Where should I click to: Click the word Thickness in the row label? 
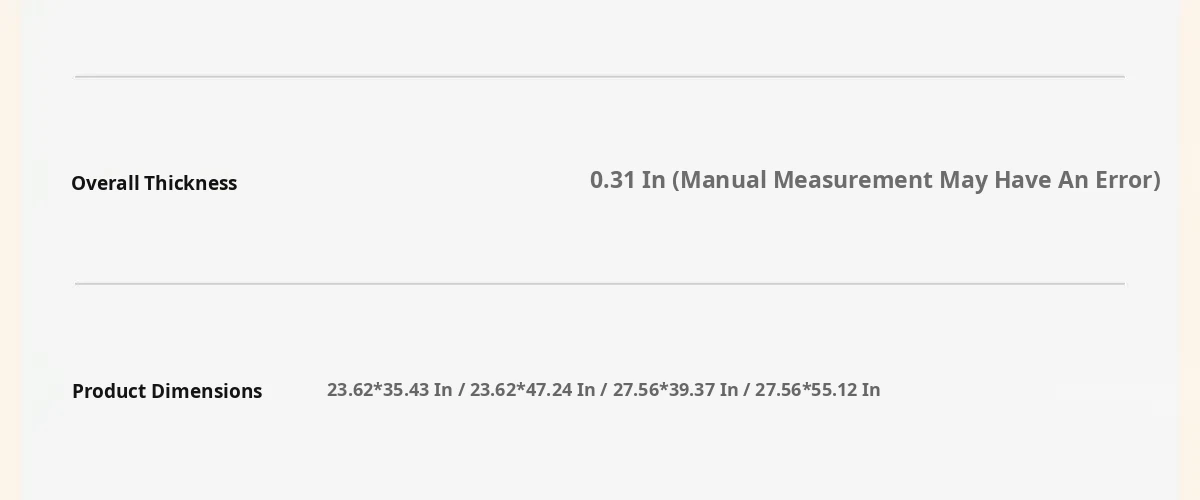pos(190,183)
